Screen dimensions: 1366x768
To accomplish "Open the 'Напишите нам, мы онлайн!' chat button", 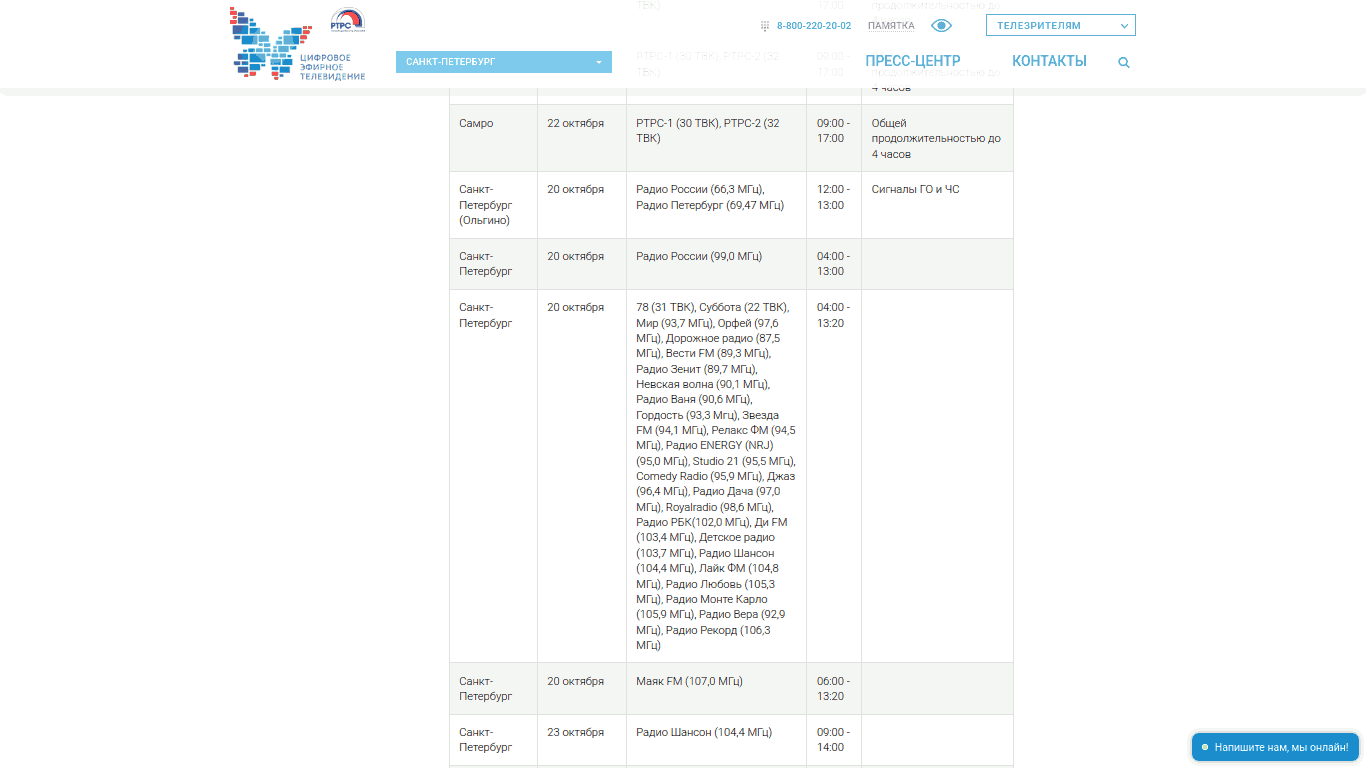I will [x=1275, y=747].
